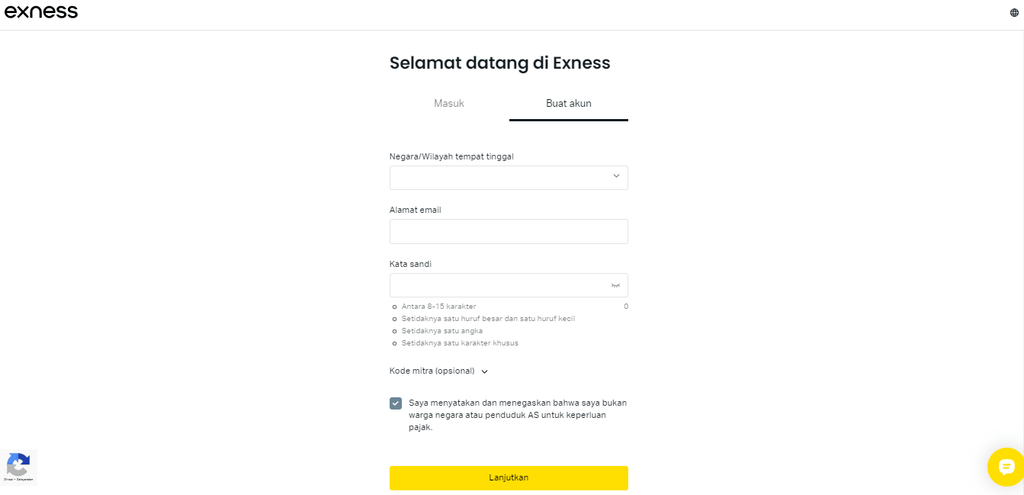Uncheck the non-US citizen declaration checkbox
The width and height of the screenshot is (1024, 495).
click(396, 403)
